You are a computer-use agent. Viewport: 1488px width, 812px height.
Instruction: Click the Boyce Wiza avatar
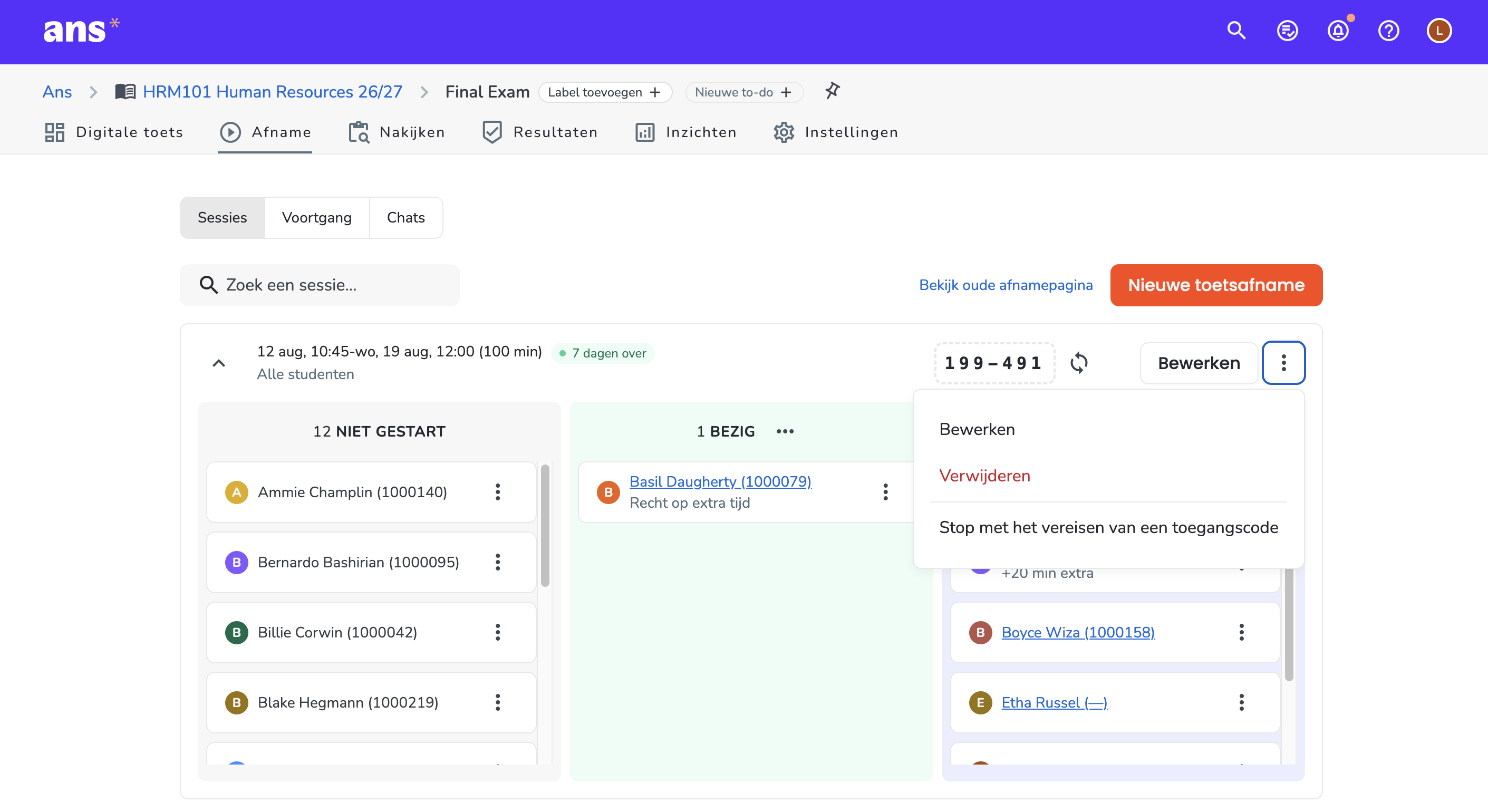point(980,632)
